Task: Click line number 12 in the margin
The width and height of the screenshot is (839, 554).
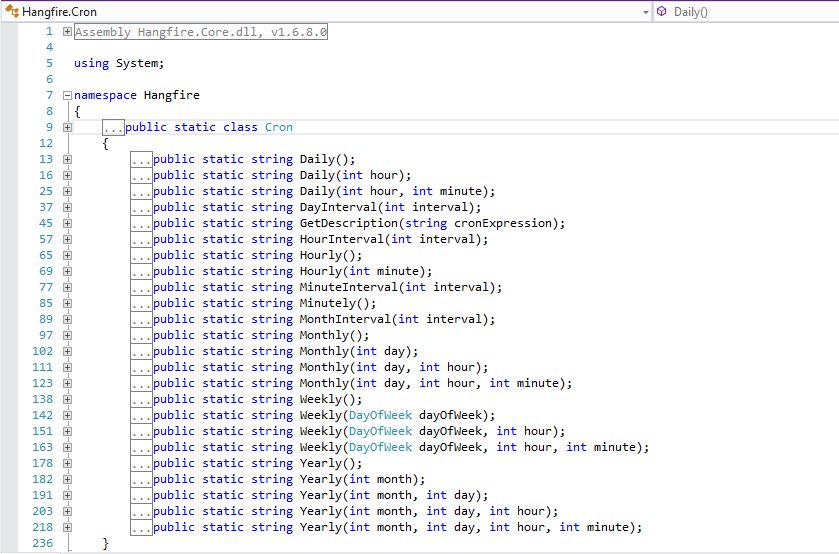Action: [x=46, y=143]
